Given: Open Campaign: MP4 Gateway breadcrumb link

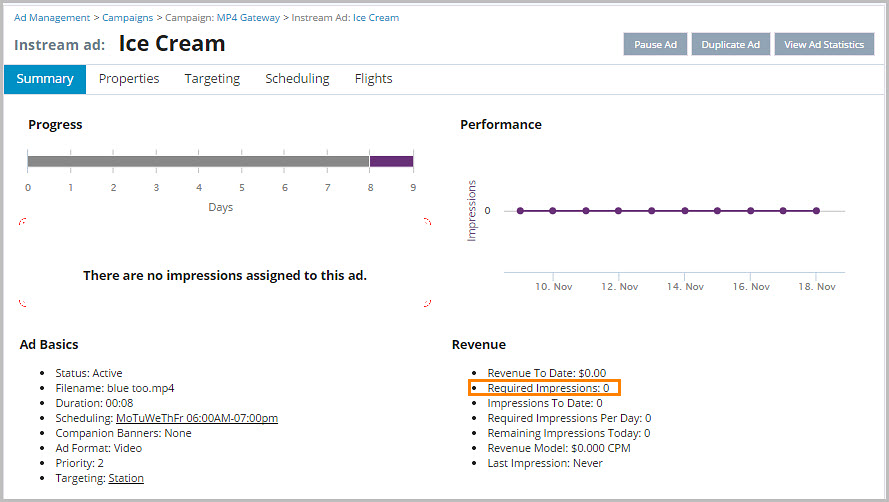Looking at the screenshot, I should coord(222,18).
